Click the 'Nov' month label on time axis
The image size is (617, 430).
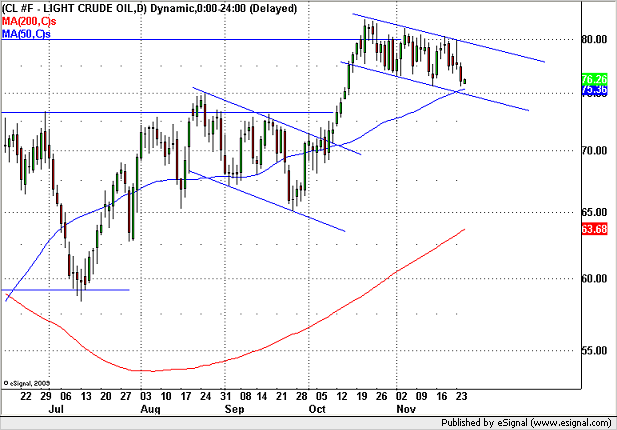pos(406,409)
